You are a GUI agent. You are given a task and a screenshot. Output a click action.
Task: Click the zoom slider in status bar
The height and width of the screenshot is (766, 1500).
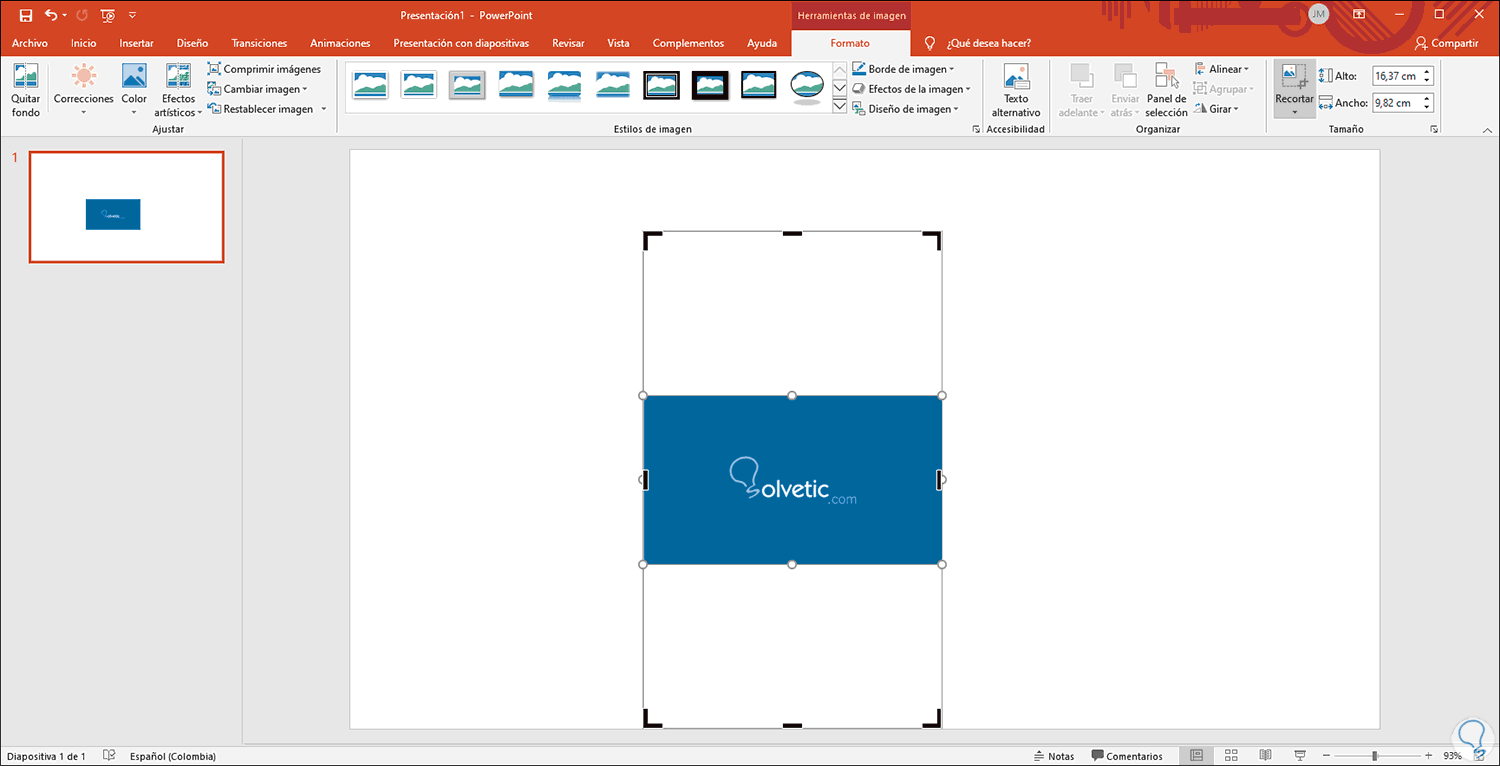point(1375,756)
